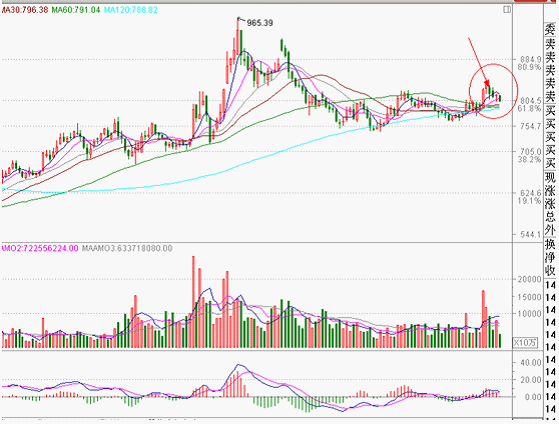
Task: Click the 40.00 MACD axis label
Action: [531, 363]
